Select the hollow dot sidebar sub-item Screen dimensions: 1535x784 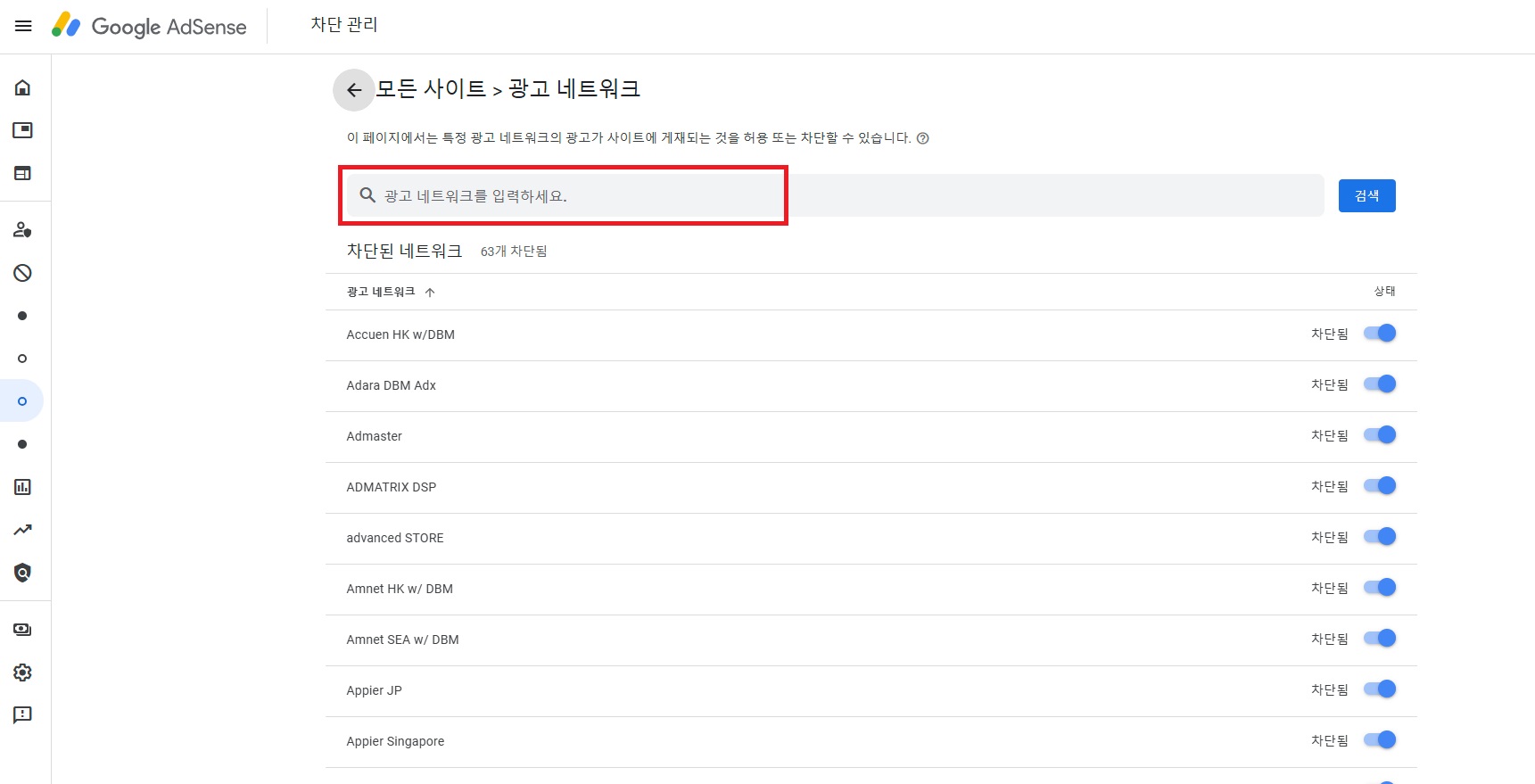[x=22, y=359]
